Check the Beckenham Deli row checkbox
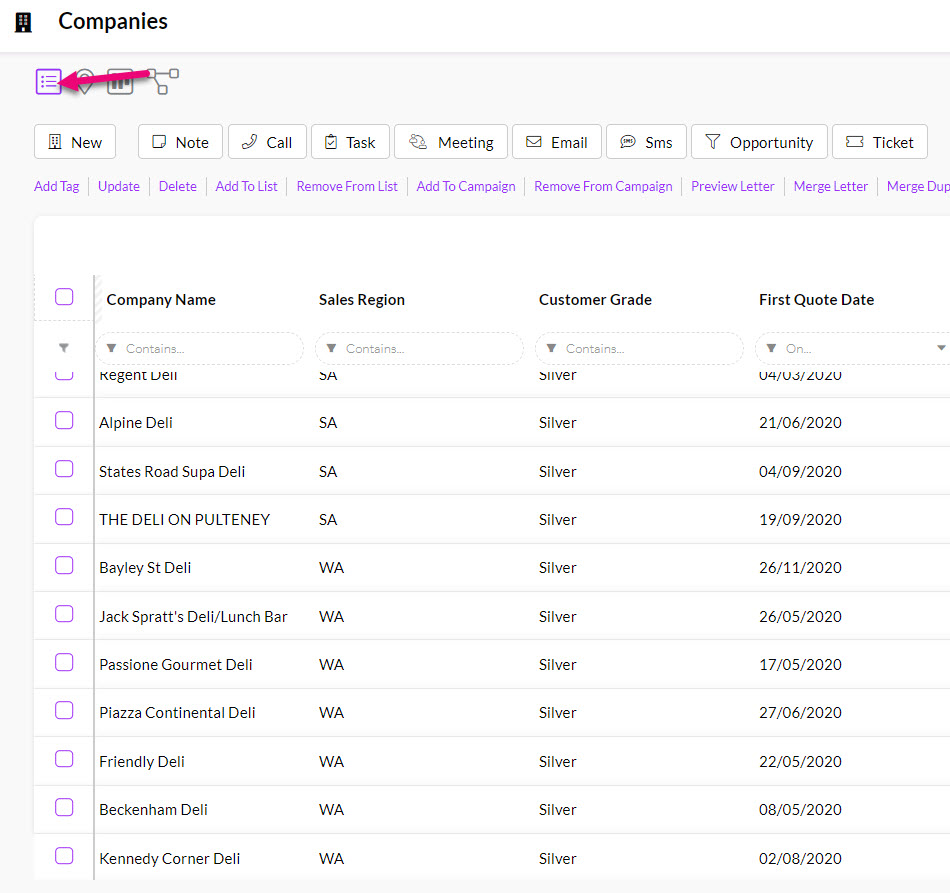The image size is (950, 893). pos(64,807)
